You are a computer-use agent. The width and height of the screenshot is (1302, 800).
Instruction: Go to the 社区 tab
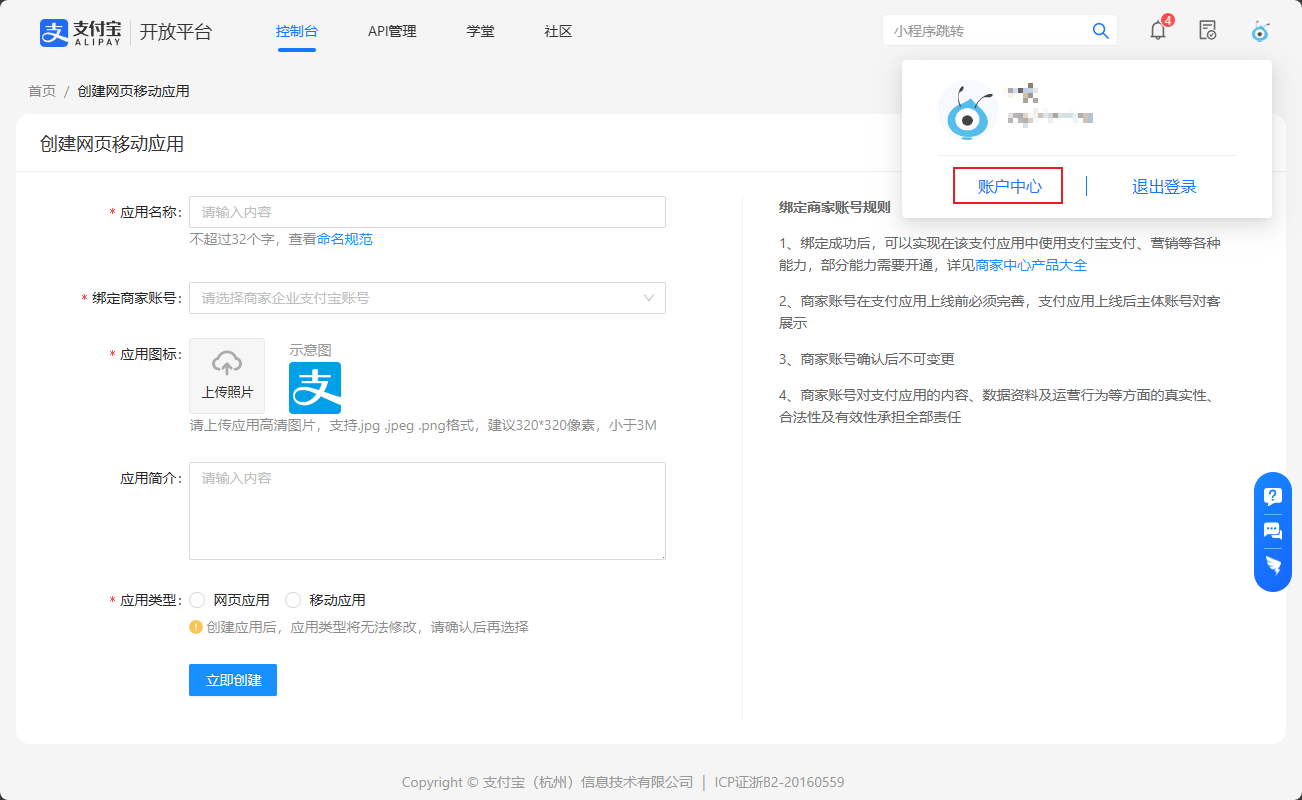[x=558, y=31]
